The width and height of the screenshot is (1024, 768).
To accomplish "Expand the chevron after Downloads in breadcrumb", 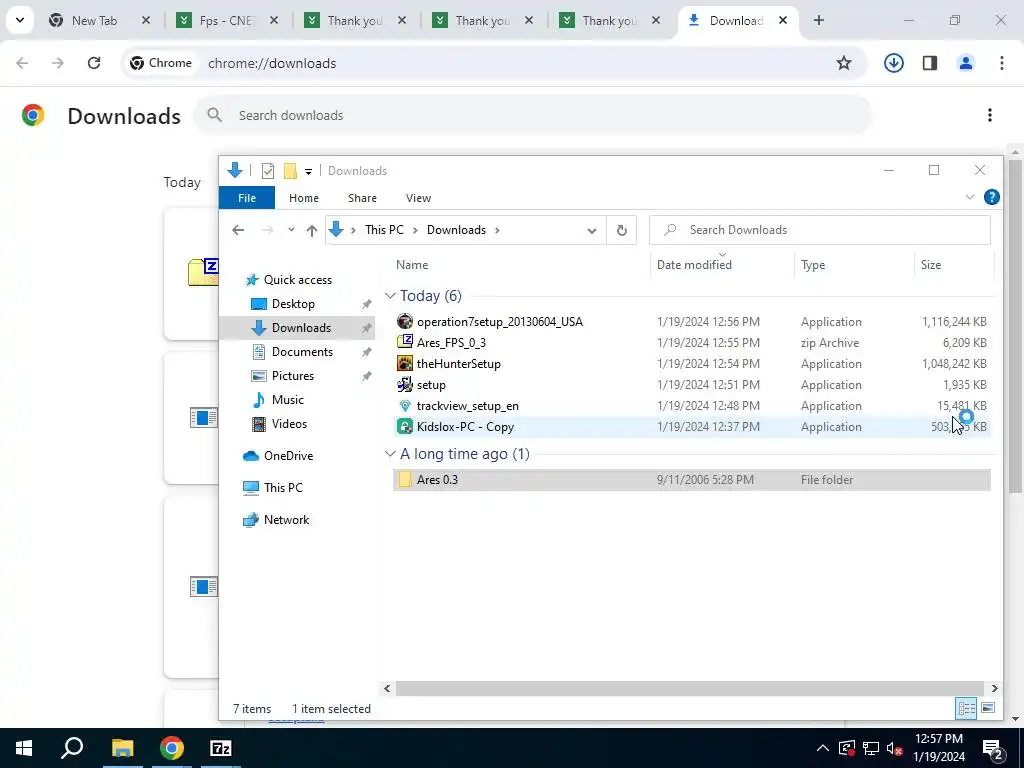I will coord(497,230).
